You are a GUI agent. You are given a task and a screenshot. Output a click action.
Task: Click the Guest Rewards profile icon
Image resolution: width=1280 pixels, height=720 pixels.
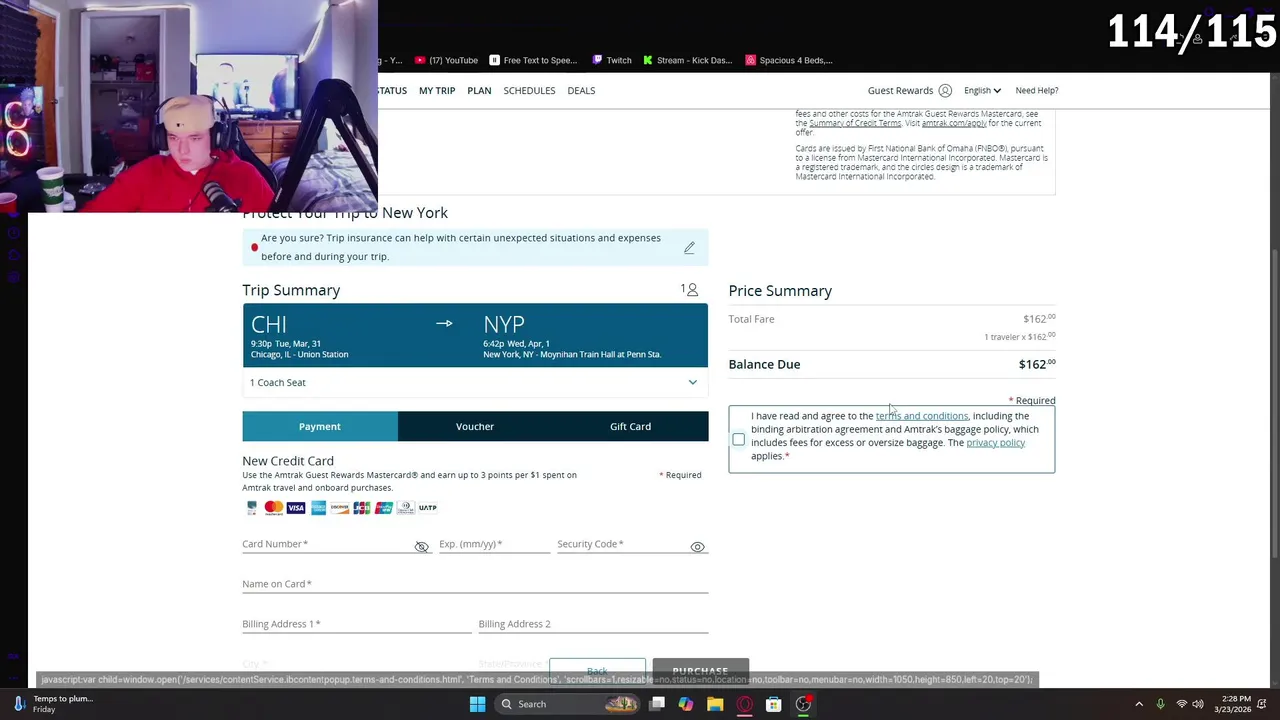click(945, 90)
